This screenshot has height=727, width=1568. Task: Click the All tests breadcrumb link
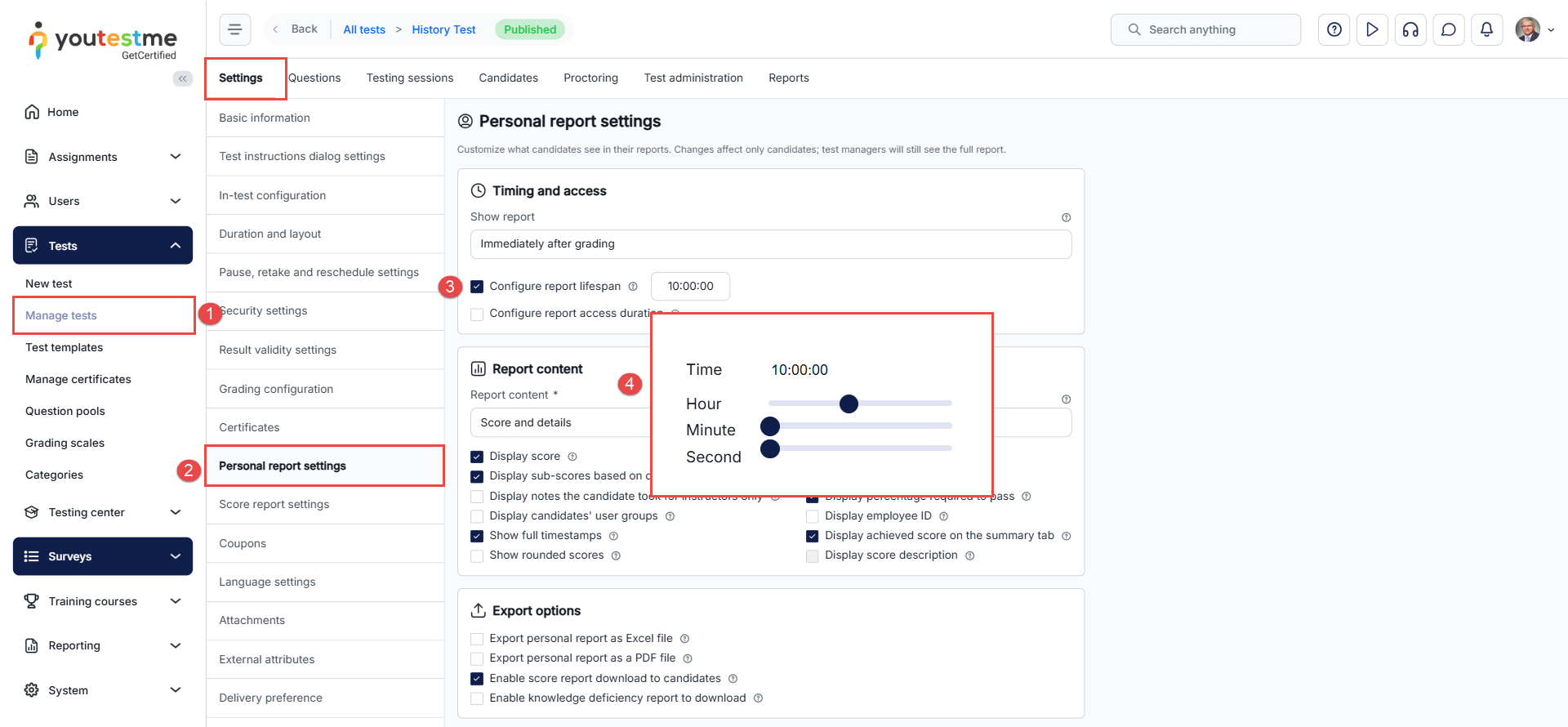click(x=363, y=29)
